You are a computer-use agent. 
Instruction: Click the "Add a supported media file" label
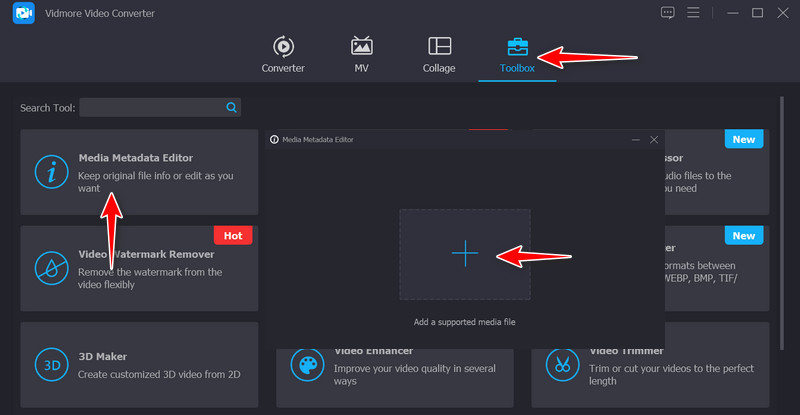tap(465, 322)
